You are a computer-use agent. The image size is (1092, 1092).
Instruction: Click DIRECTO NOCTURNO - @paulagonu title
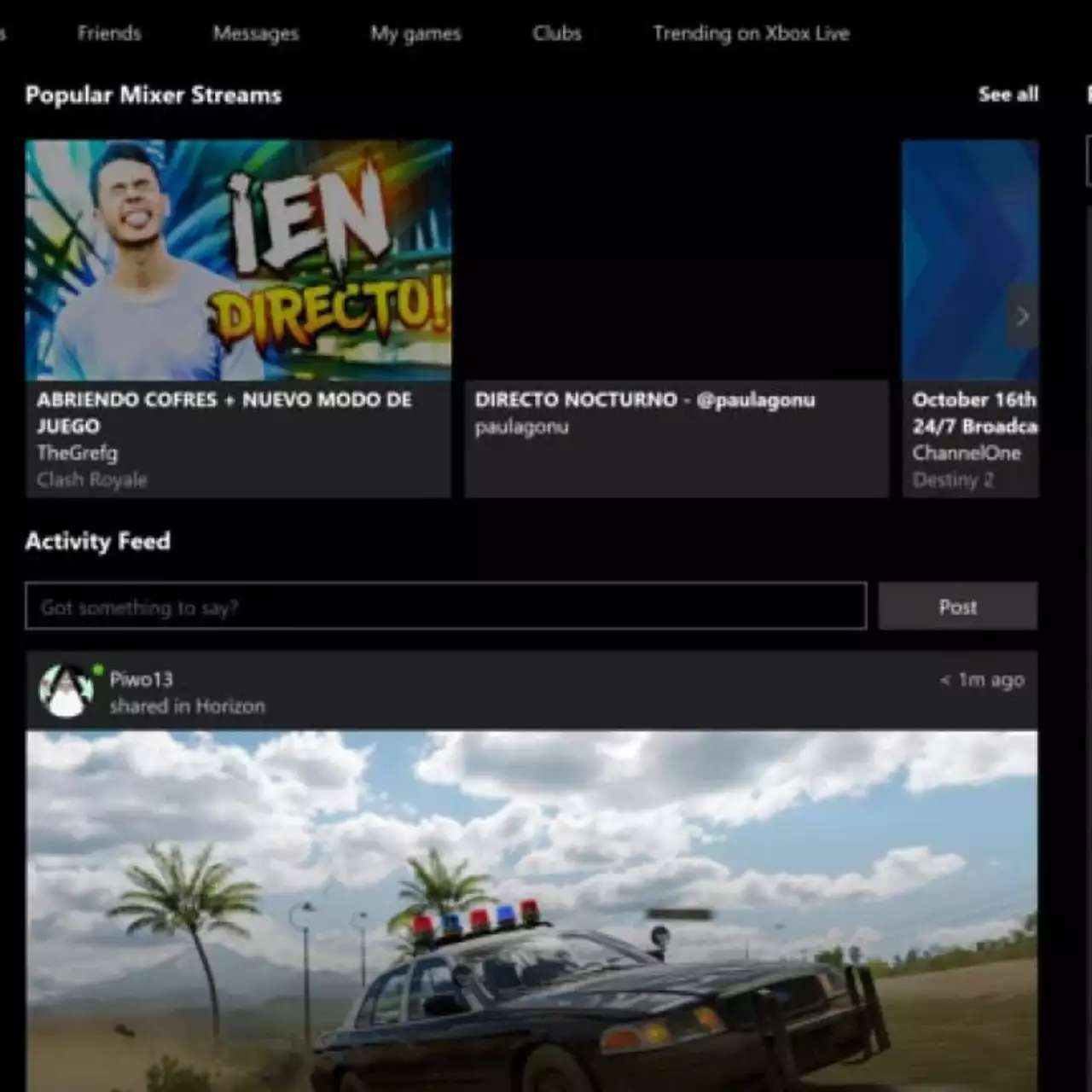tap(645, 400)
